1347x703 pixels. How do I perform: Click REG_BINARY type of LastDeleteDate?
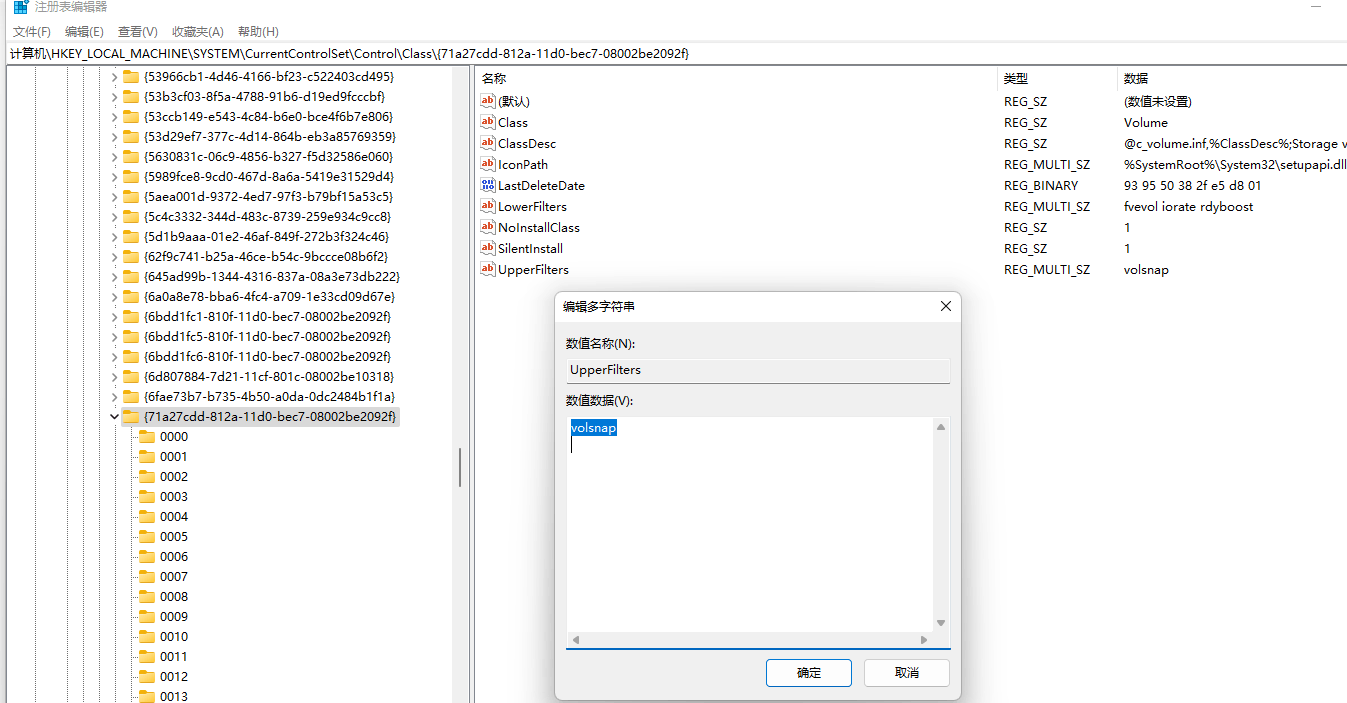[1041, 186]
